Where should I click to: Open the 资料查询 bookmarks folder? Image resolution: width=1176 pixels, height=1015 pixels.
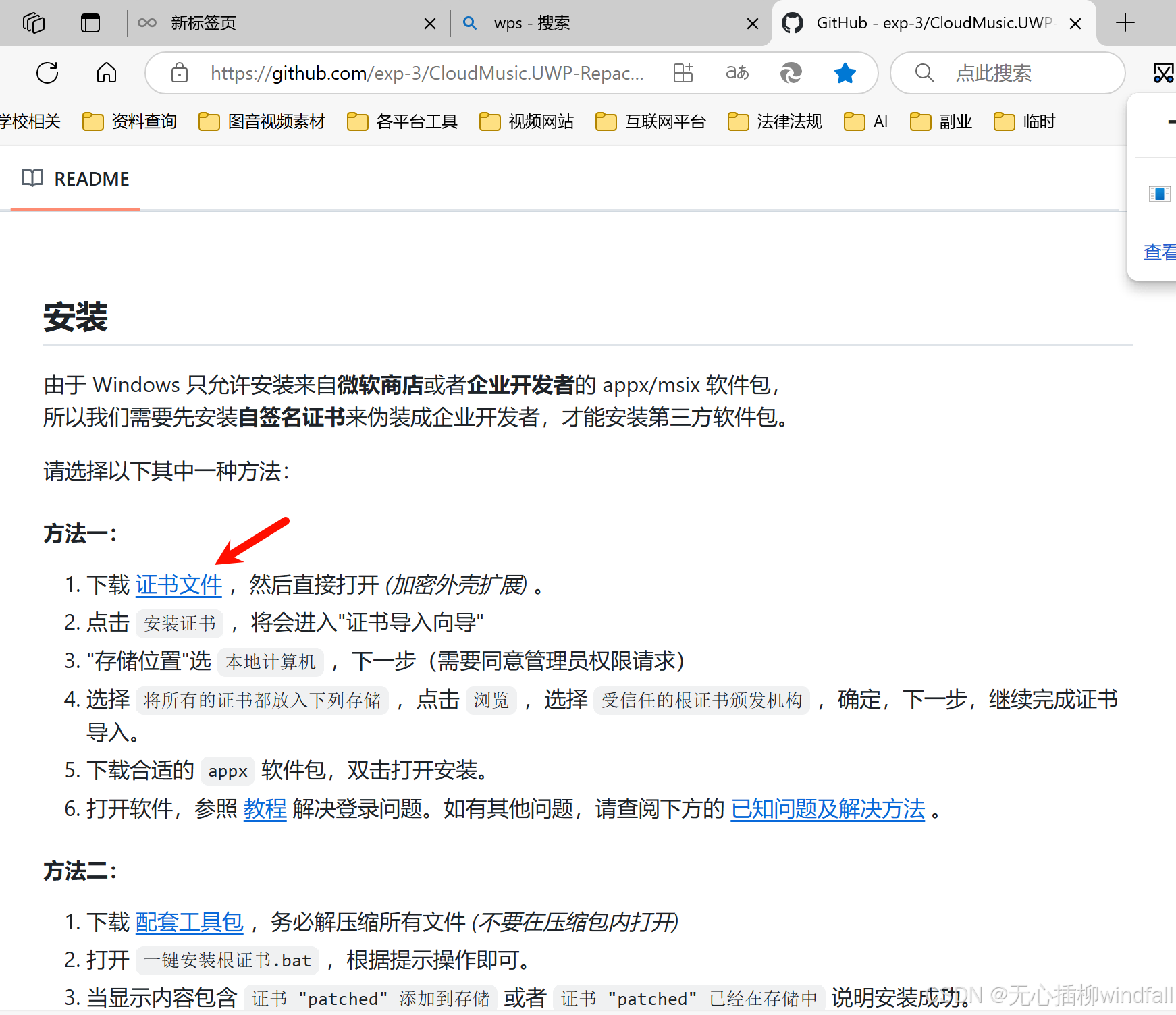pyautogui.click(x=130, y=121)
